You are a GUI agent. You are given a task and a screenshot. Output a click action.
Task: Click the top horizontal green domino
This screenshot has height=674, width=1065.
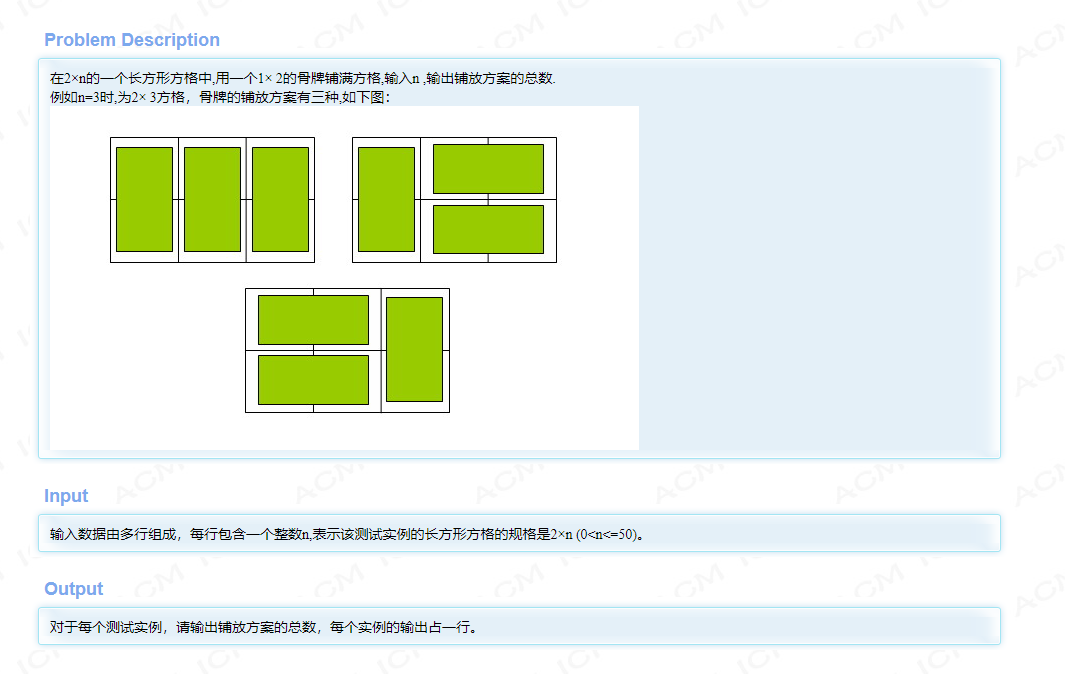487,170
